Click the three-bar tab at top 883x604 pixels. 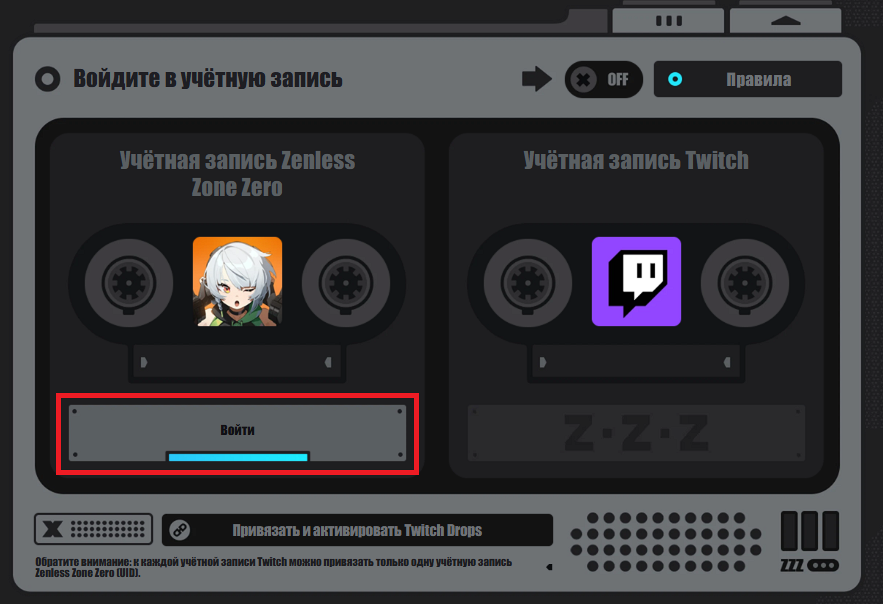coord(668,21)
